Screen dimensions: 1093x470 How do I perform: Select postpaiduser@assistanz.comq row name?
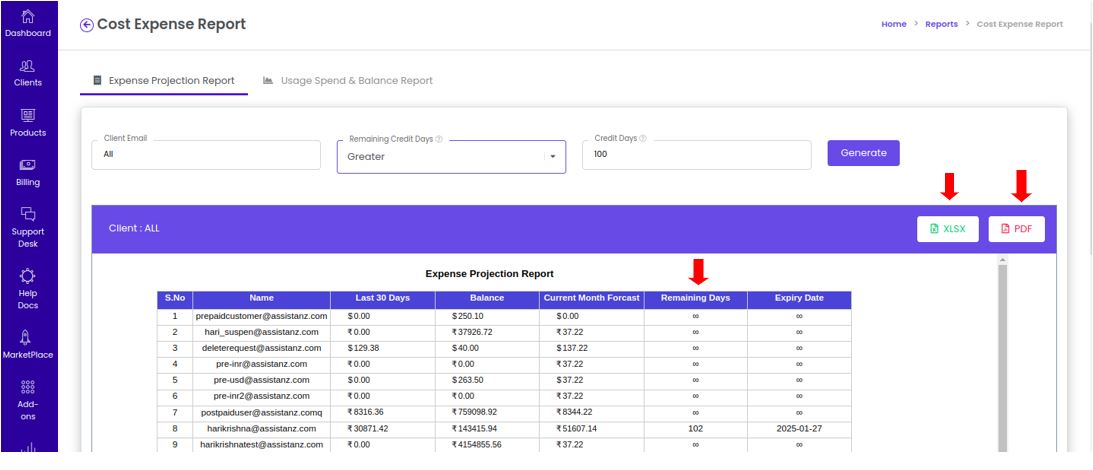tap(261, 412)
